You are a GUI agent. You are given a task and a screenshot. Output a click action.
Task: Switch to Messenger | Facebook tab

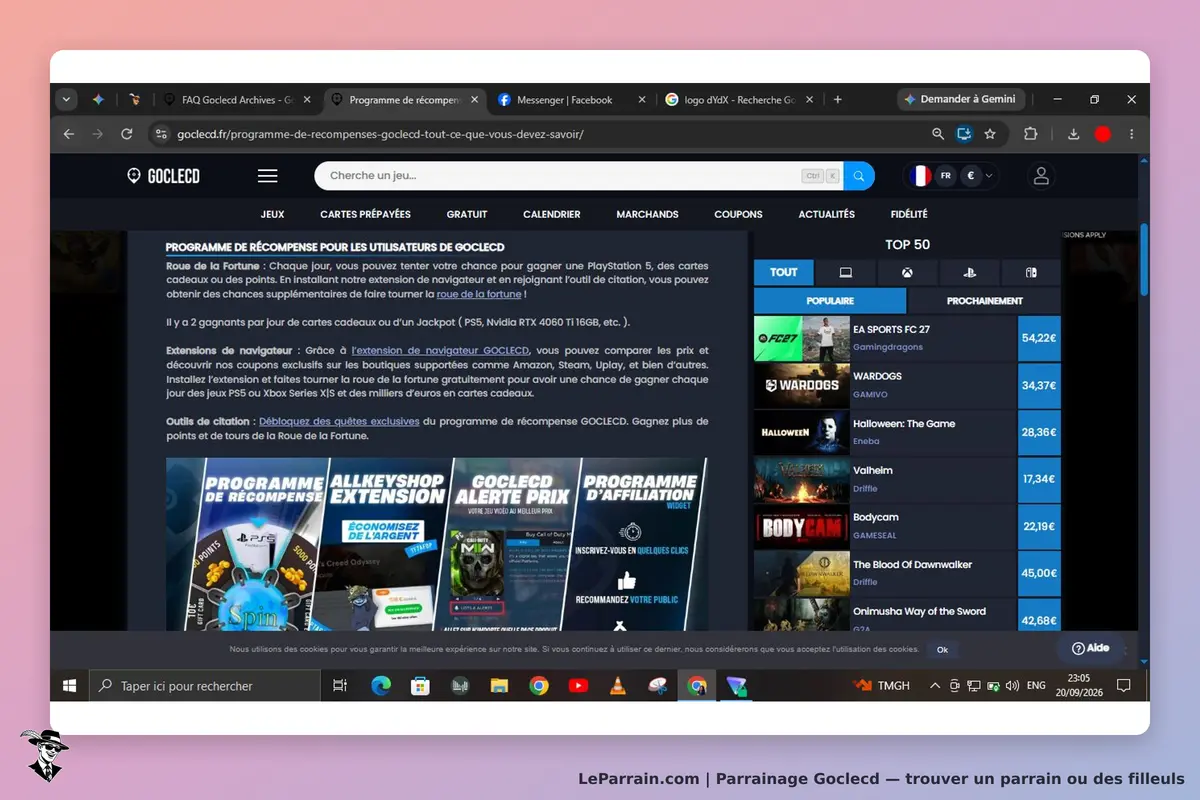(570, 100)
